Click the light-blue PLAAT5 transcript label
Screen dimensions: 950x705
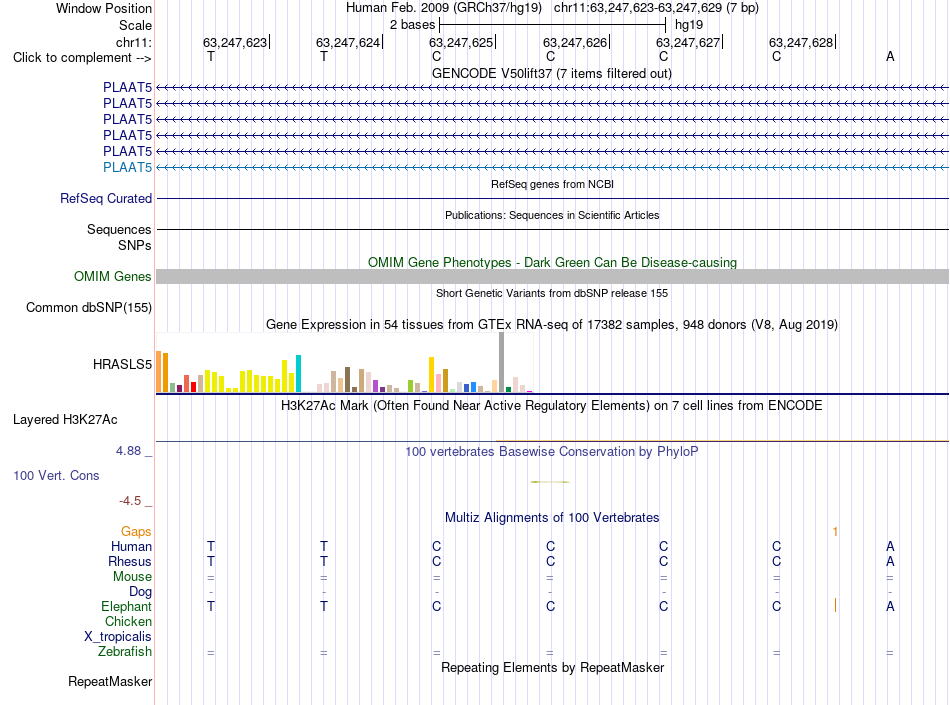point(127,167)
